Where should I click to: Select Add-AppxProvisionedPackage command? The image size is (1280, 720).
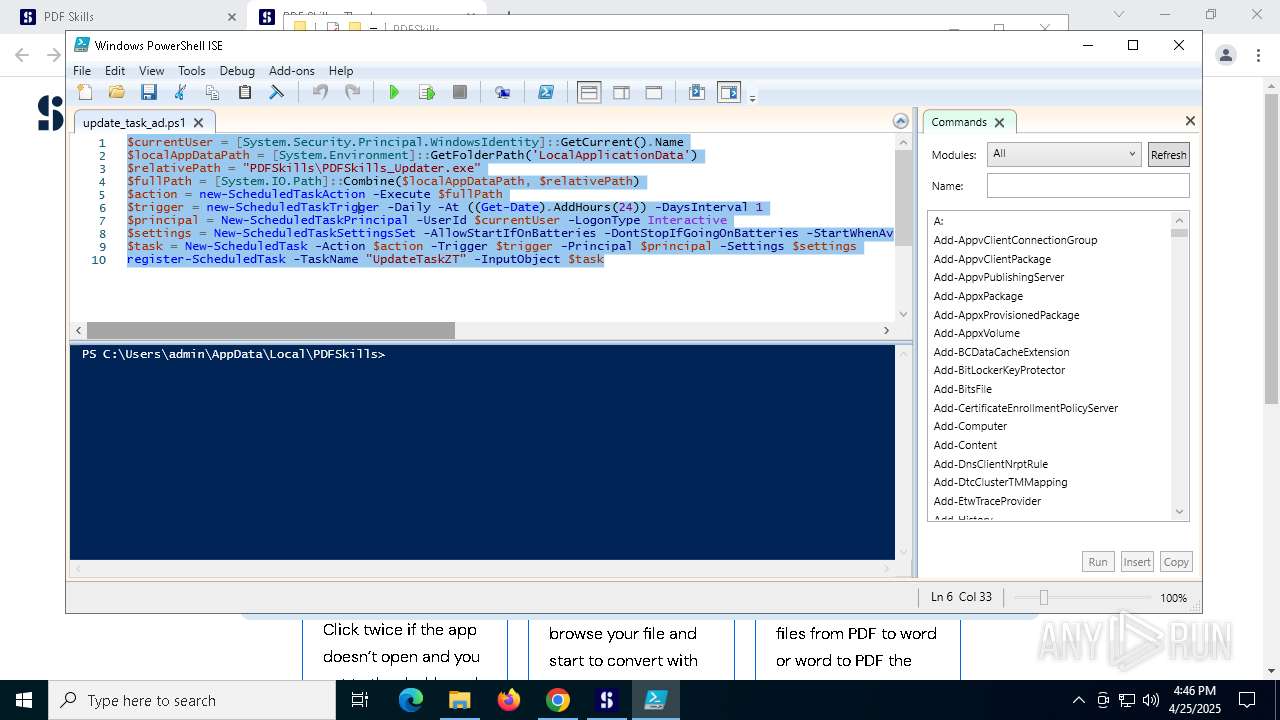[x=1006, y=315]
